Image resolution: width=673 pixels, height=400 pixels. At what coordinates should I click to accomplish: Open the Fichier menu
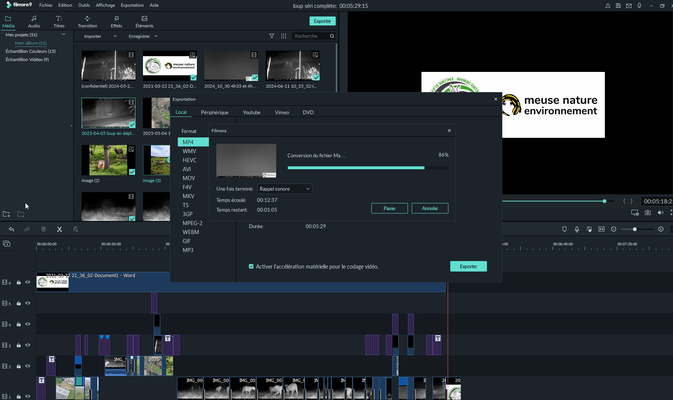point(45,5)
